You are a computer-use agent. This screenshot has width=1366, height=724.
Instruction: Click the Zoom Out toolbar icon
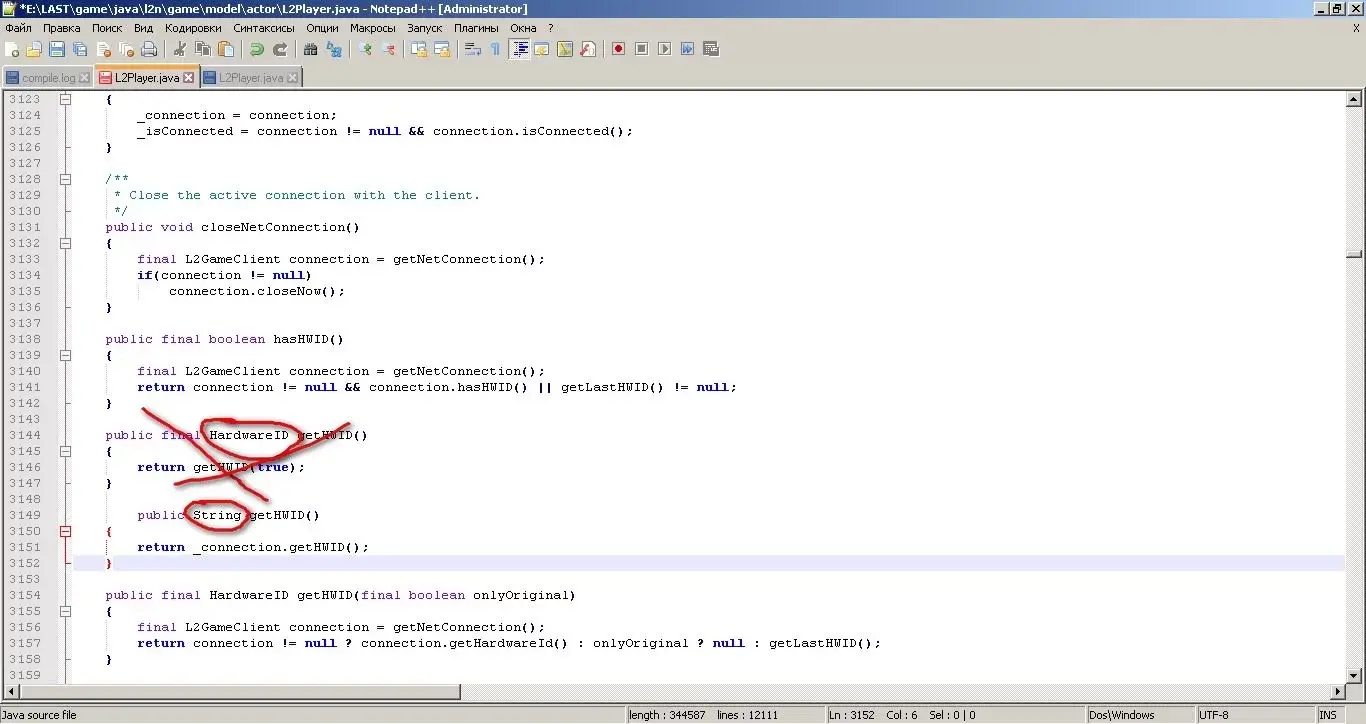388,49
